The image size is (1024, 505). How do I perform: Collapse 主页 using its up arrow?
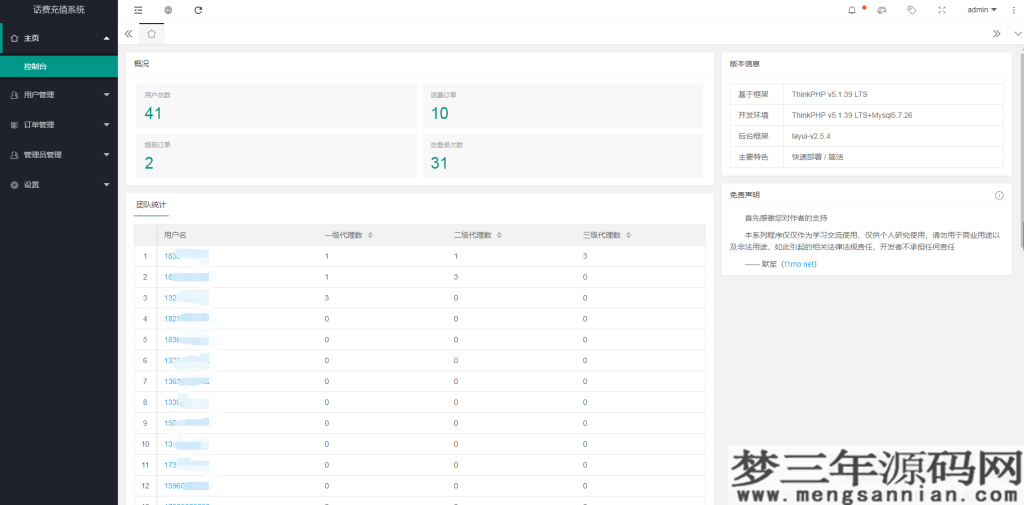click(x=106, y=39)
